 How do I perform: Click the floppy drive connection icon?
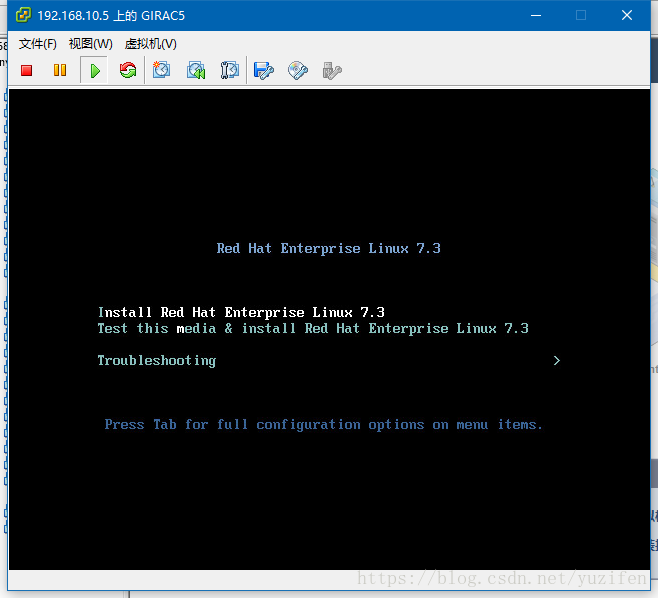coord(264,71)
